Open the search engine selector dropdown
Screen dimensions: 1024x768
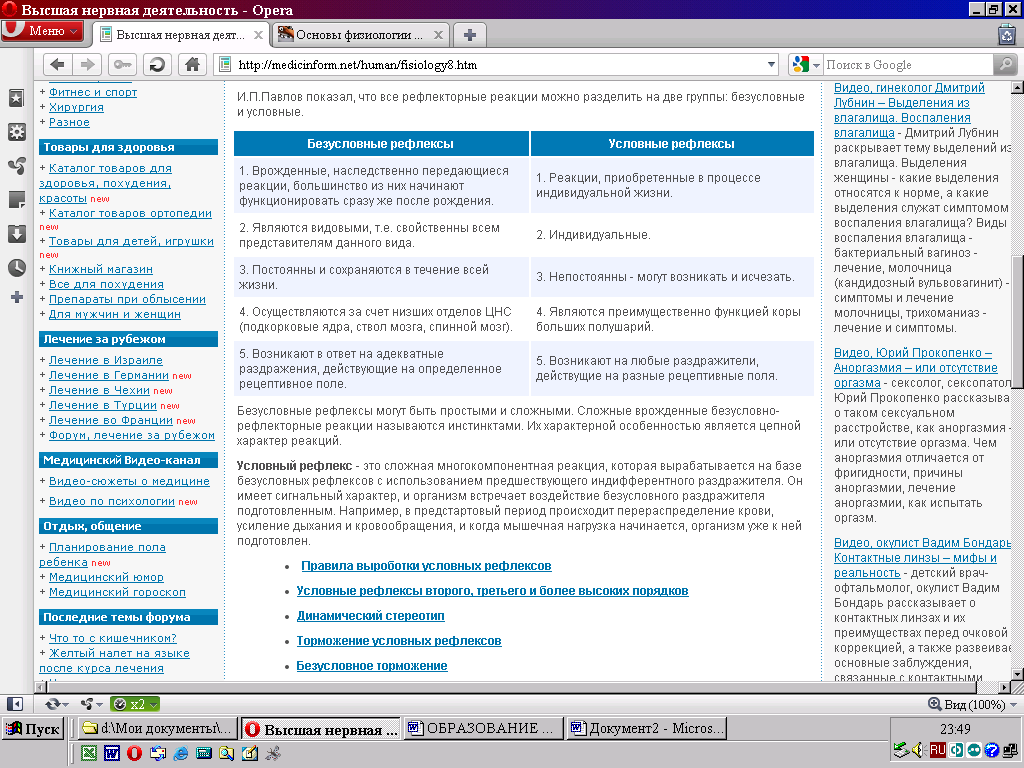[x=816, y=65]
